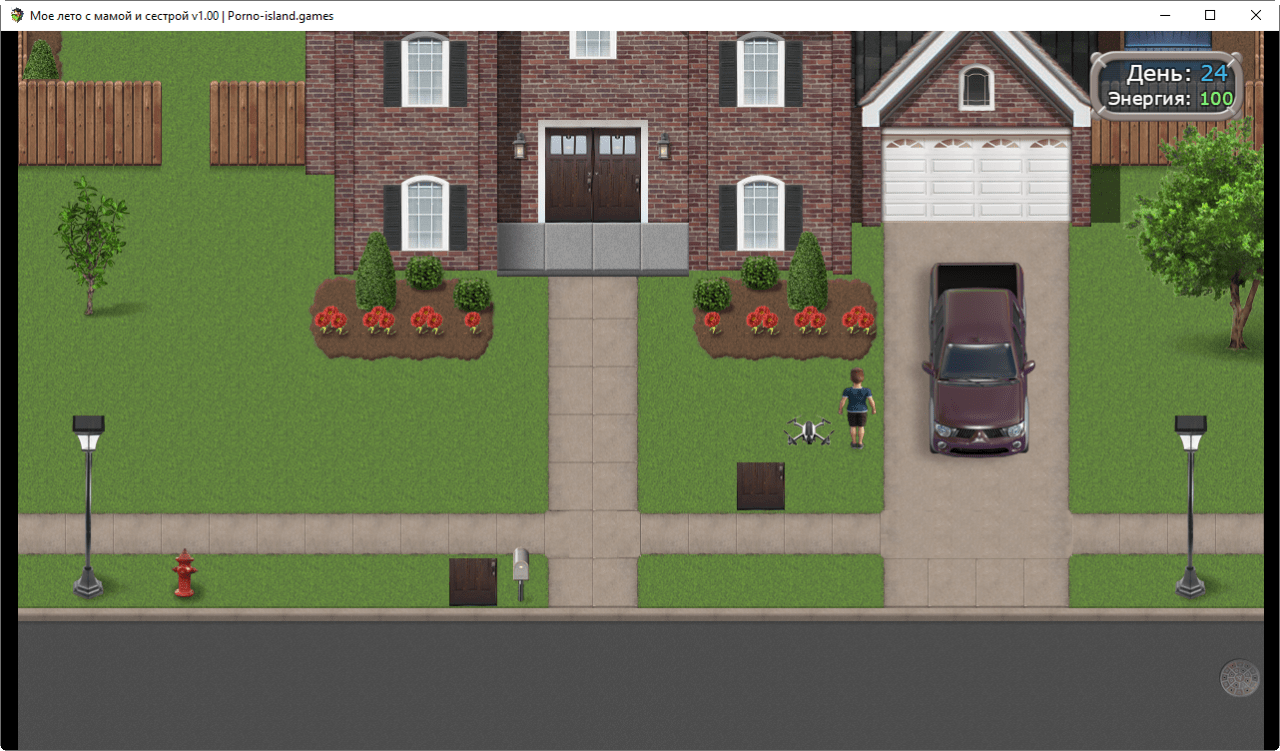Maximize the game window
Screen dimensions: 1280x751
[1210, 15]
